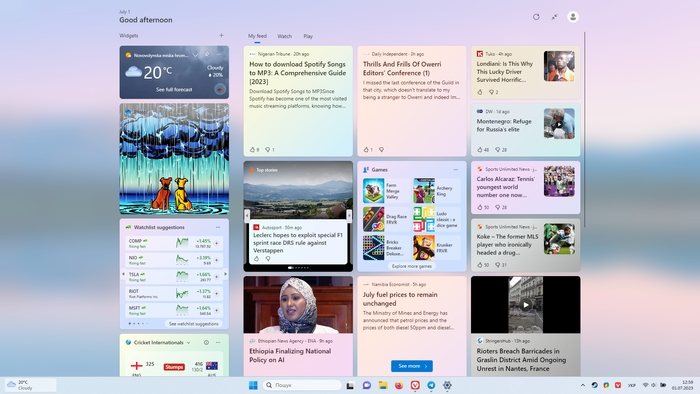Click See more button

pyautogui.click(x=412, y=366)
